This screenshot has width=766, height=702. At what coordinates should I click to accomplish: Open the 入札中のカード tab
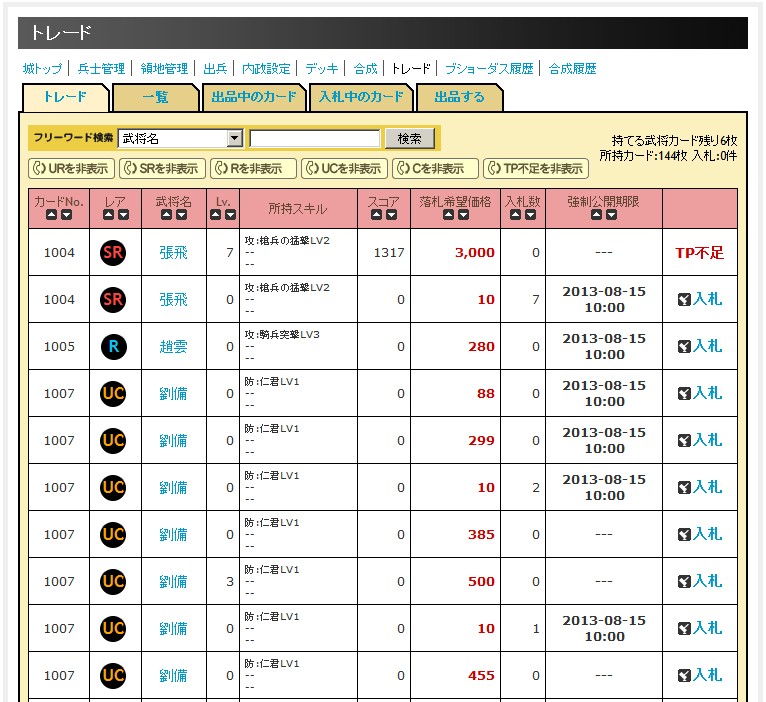coord(362,97)
